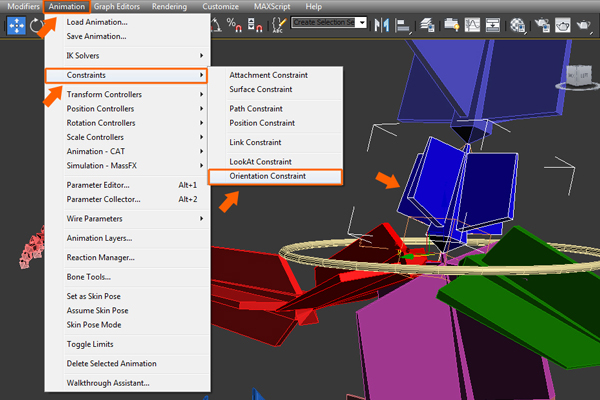Open the Render Setup teapot icon
This screenshot has height=400, width=600.
pos(542,25)
